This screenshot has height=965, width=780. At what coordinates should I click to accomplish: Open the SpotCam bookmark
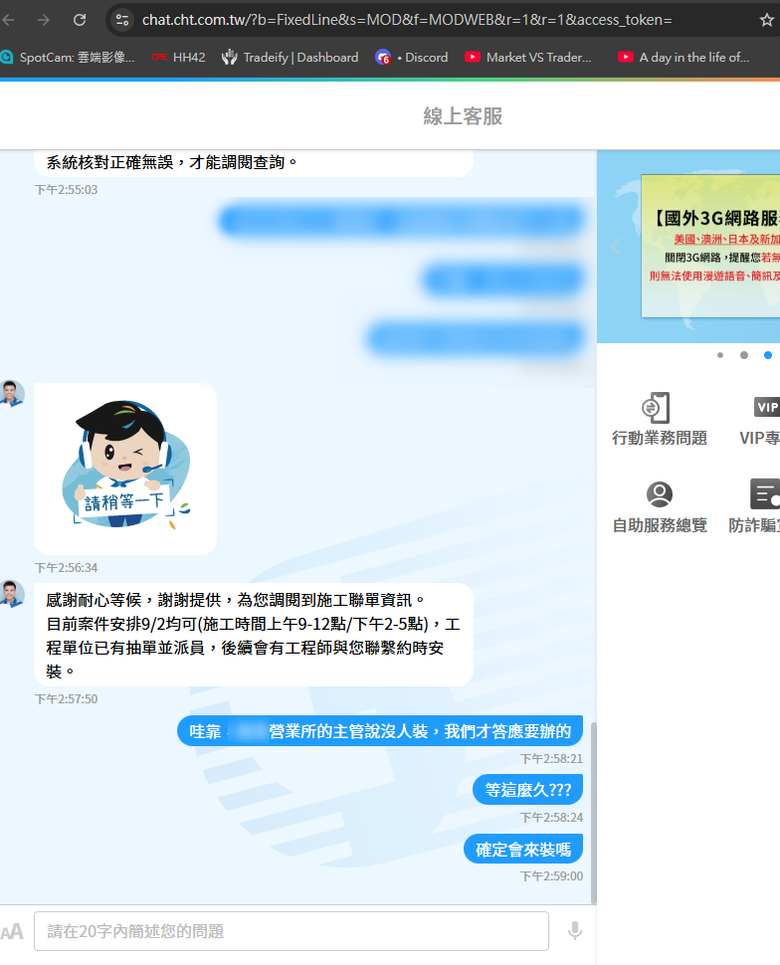[68, 57]
